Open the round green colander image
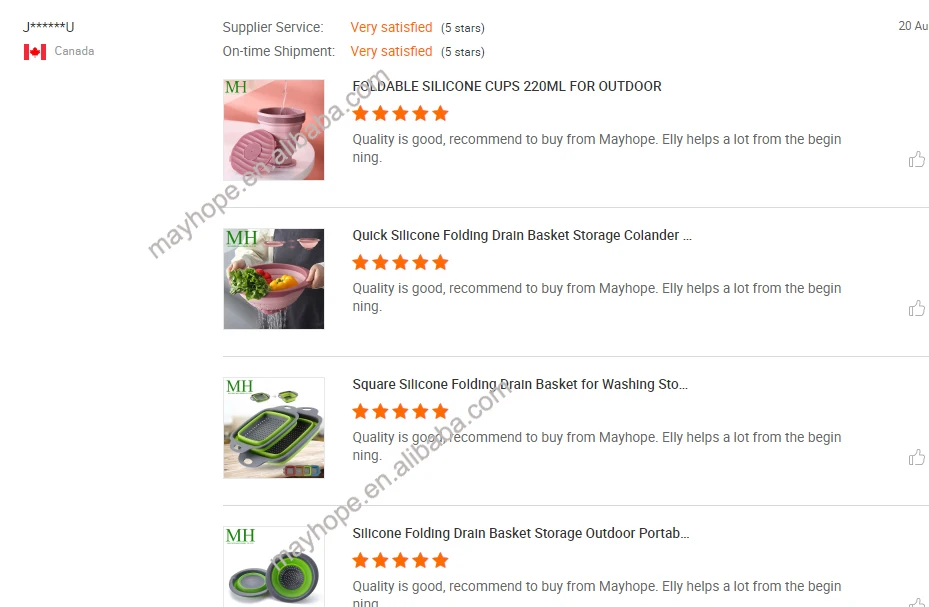 coord(274,567)
